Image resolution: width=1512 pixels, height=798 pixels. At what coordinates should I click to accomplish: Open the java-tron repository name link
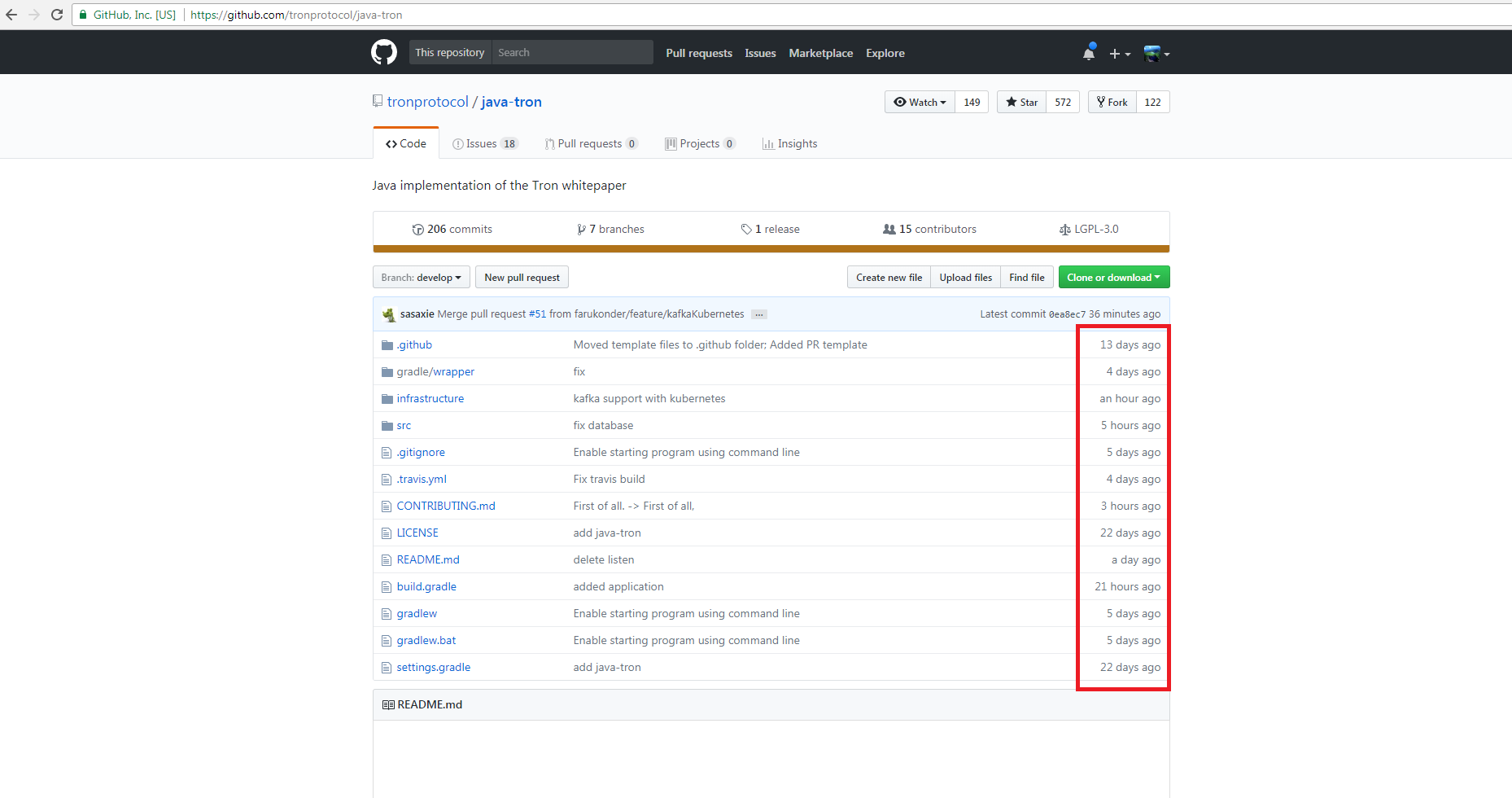(511, 102)
